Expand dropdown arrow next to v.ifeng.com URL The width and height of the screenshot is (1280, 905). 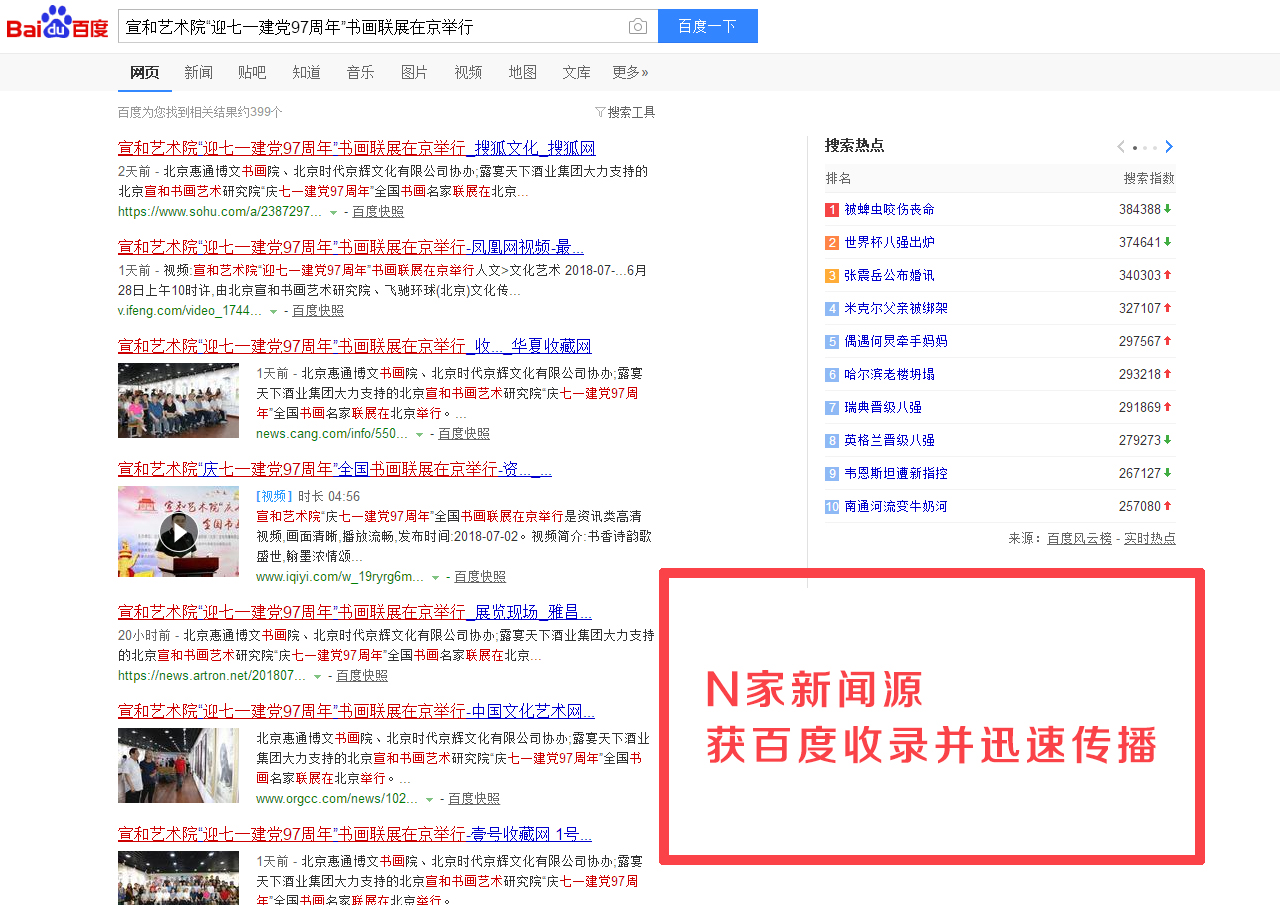pyautogui.click(x=273, y=311)
